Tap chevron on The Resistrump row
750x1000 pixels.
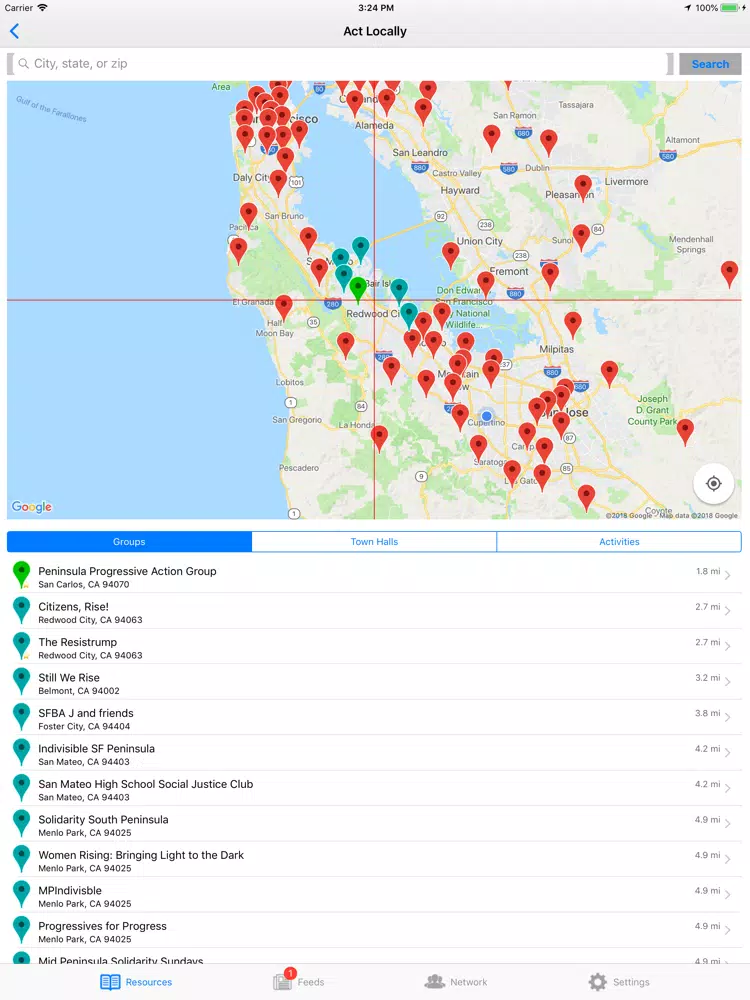[728, 647]
